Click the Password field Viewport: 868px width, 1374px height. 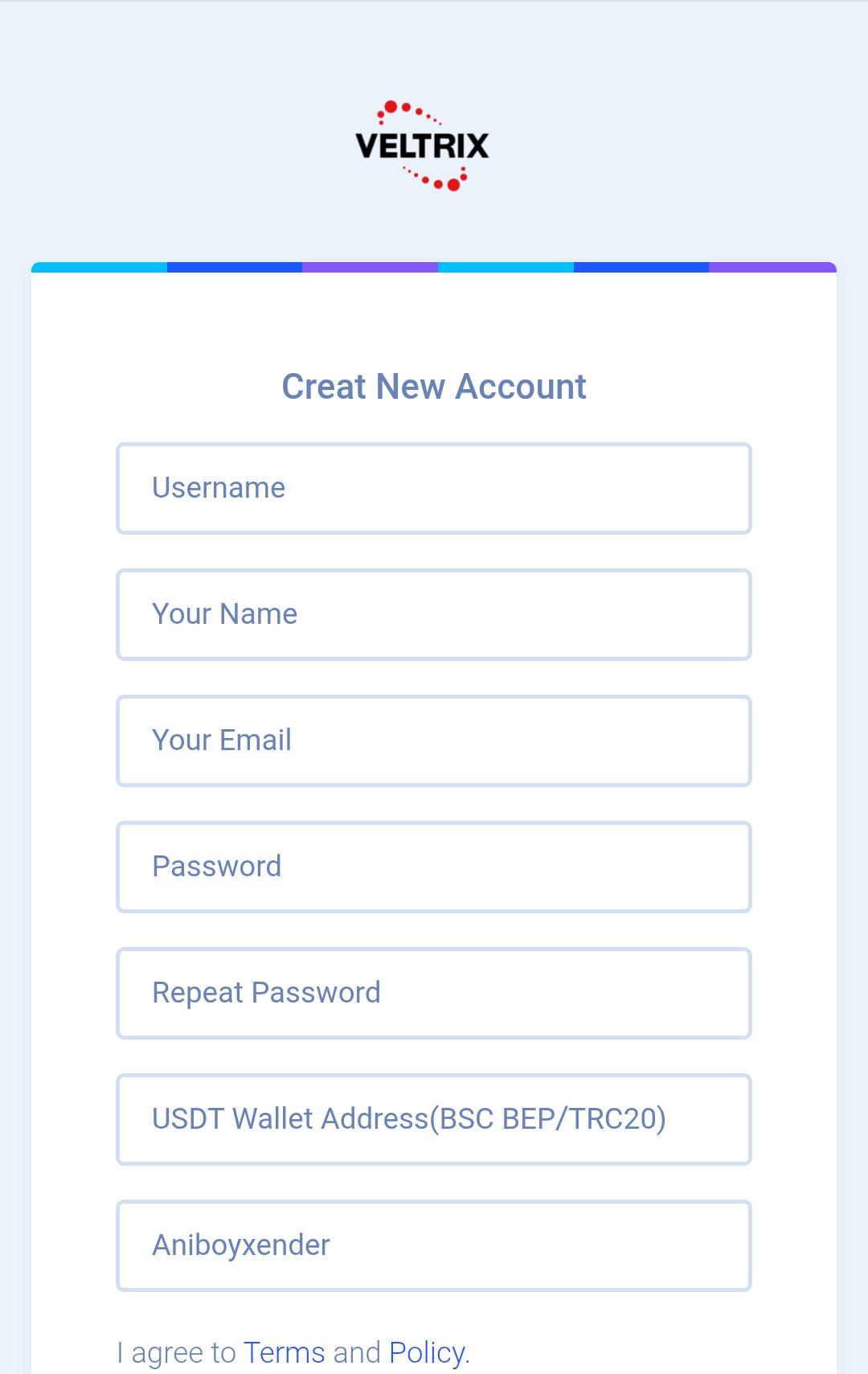pos(434,867)
